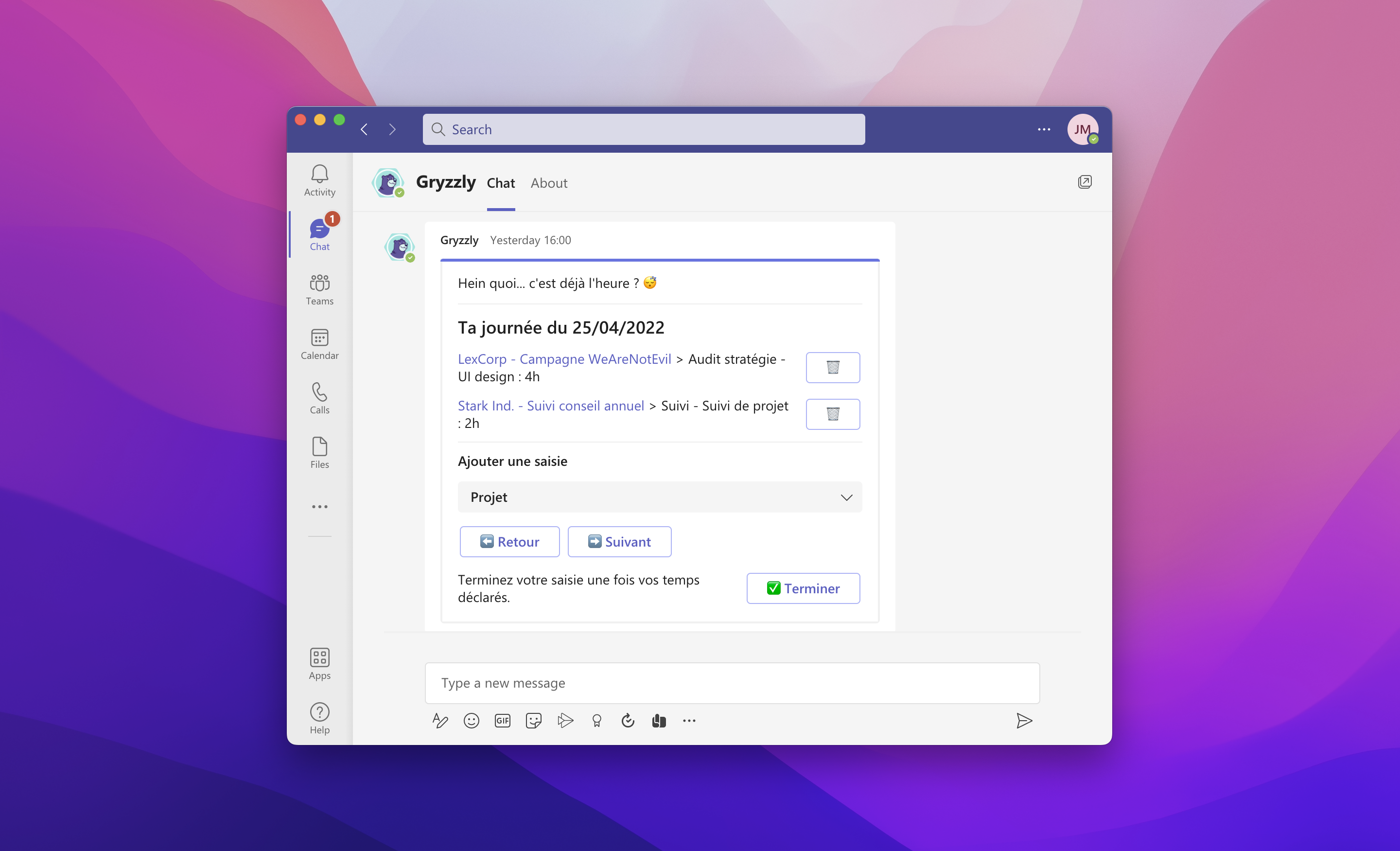Focus the Search field

point(644,130)
